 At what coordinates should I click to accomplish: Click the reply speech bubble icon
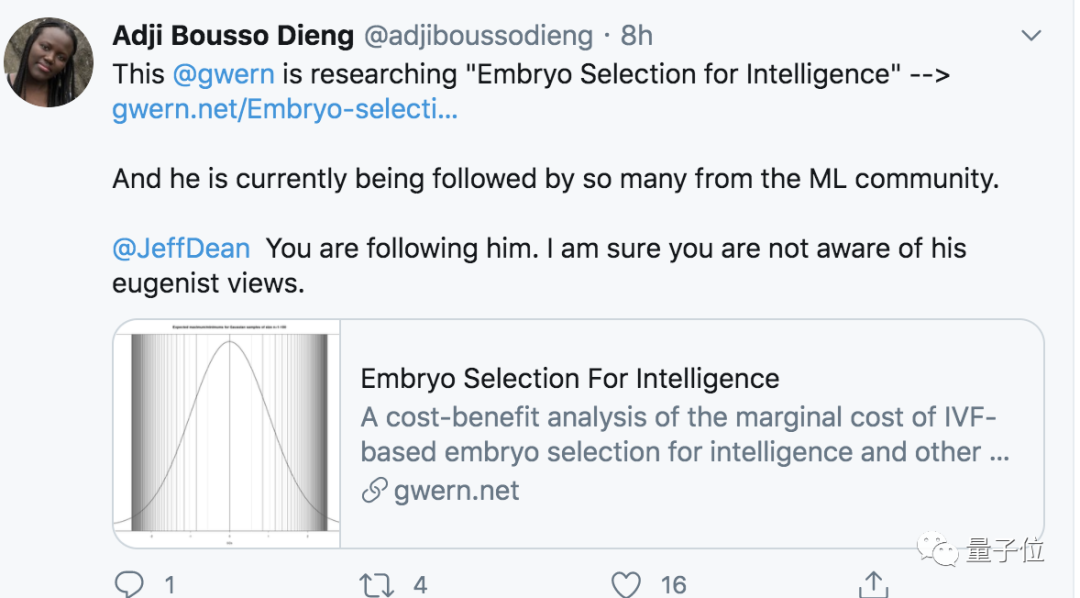pyautogui.click(x=130, y=584)
